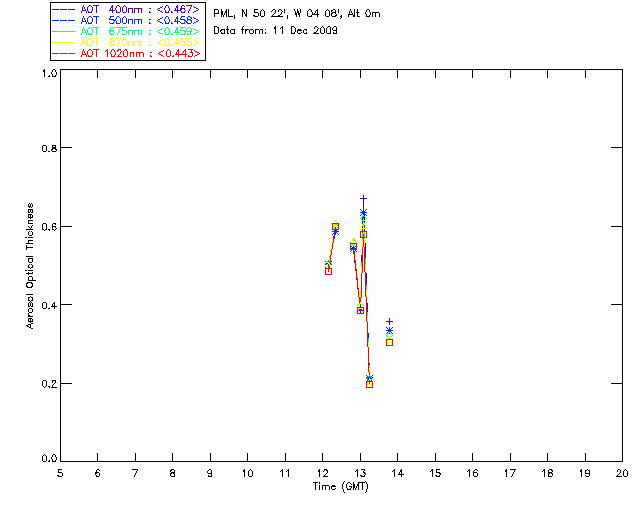Click the 18 hour x-axis label
640x512 pixels.
[x=547, y=474]
